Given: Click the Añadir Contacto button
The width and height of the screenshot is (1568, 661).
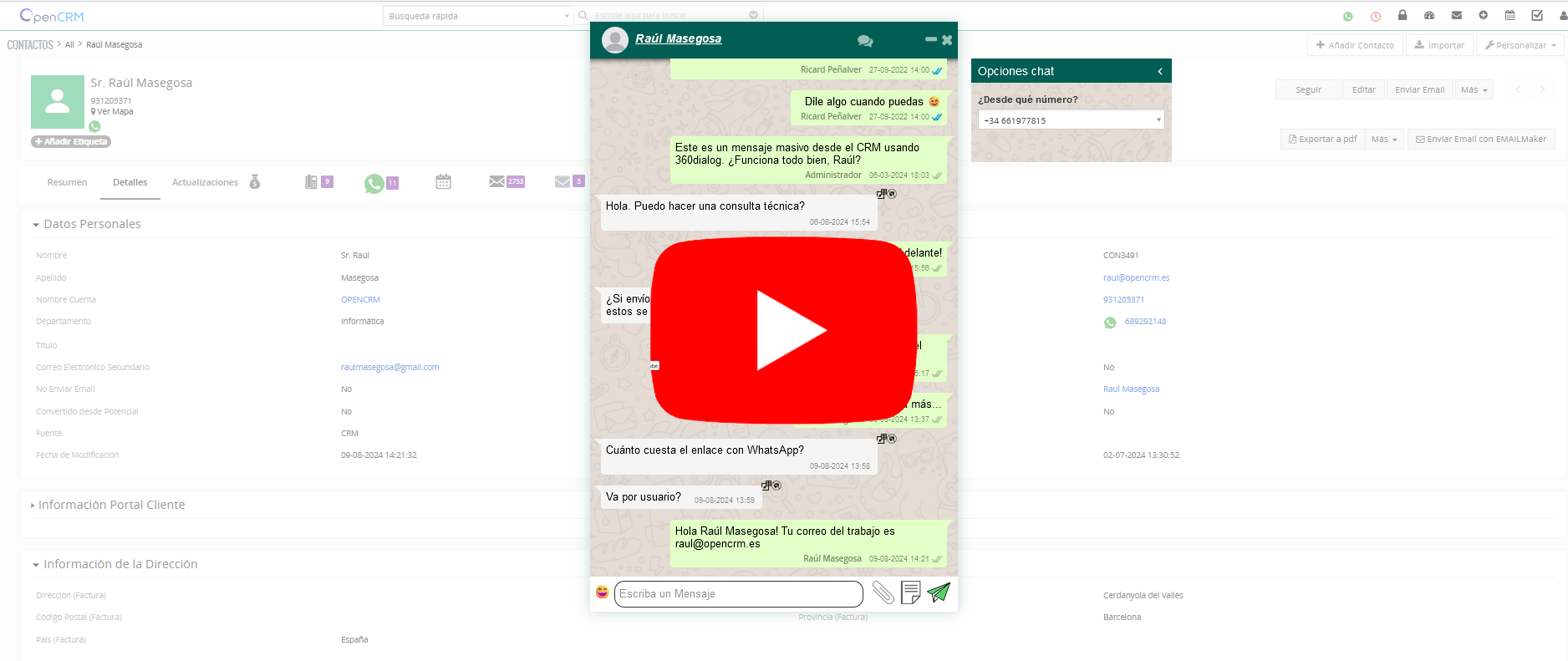Looking at the screenshot, I should [x=1355, y=45].
